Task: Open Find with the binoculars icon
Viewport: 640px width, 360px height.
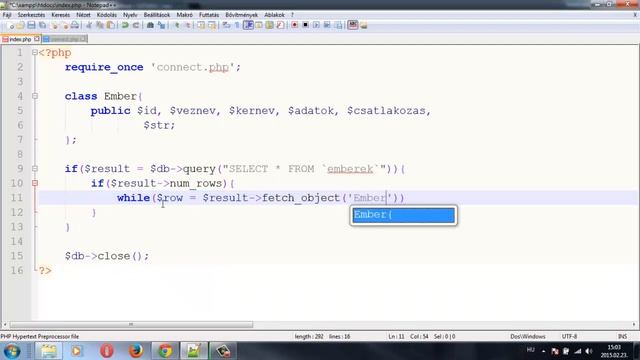Action: pyautogui.click(x=150, y=25)
